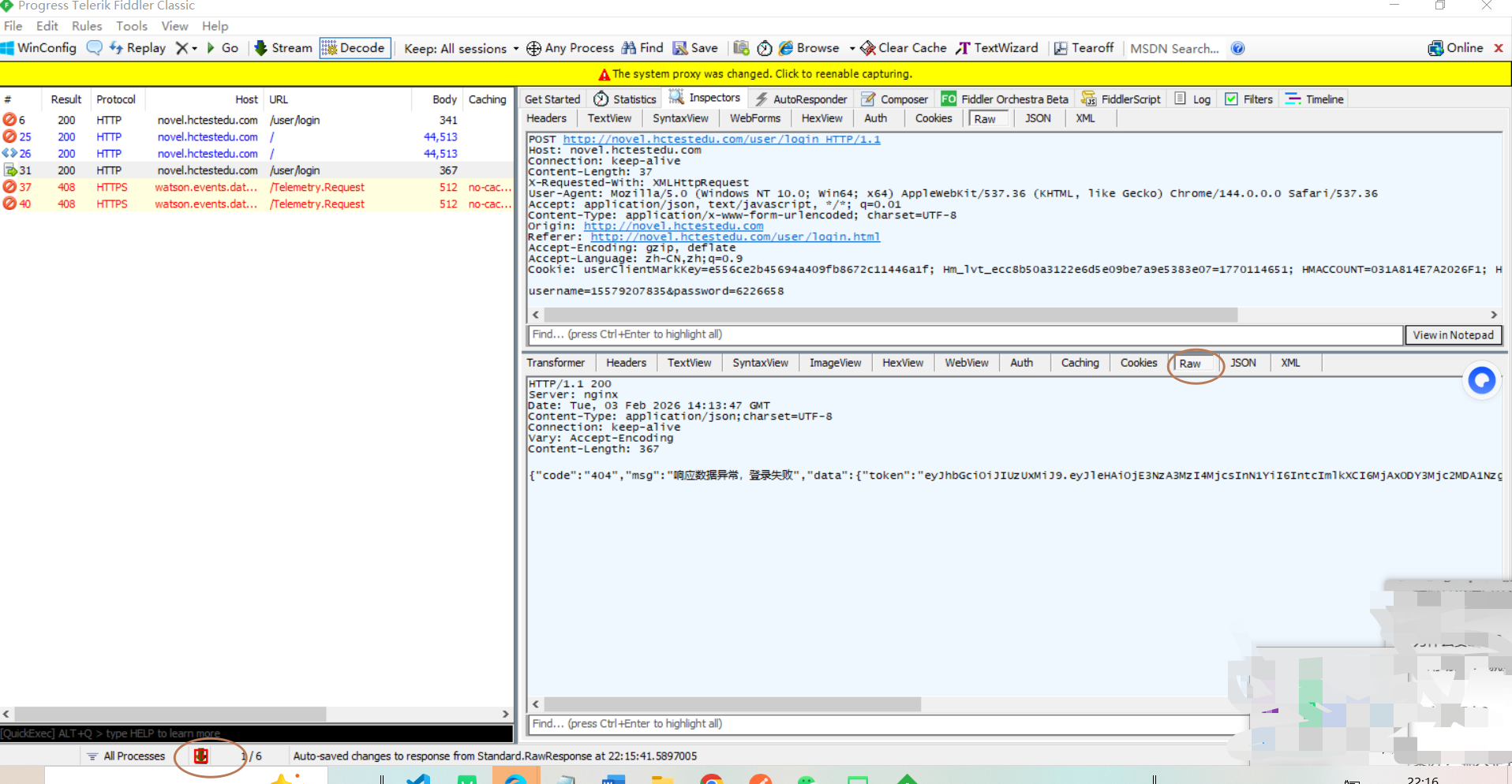Sort sessions by the Result column
1512x784 pixels.
(65, 99)
